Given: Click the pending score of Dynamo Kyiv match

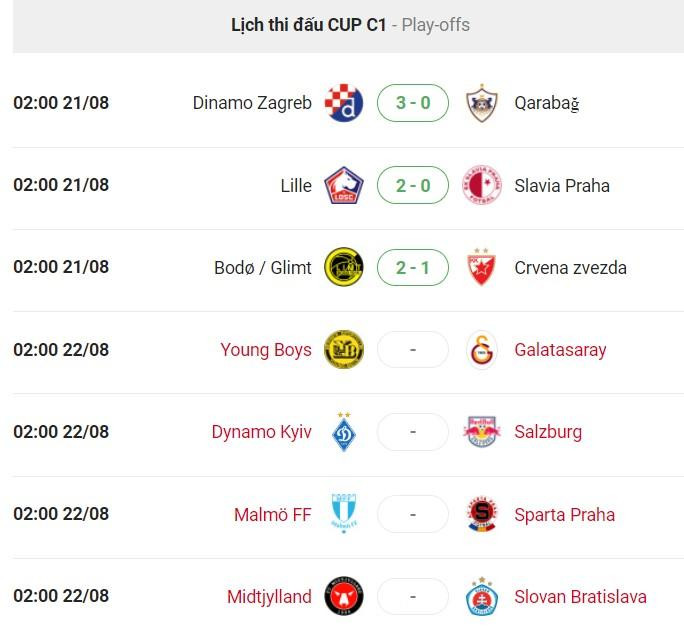Looking at the screenshot, I should pyautogui.click(x=413, y=432).
